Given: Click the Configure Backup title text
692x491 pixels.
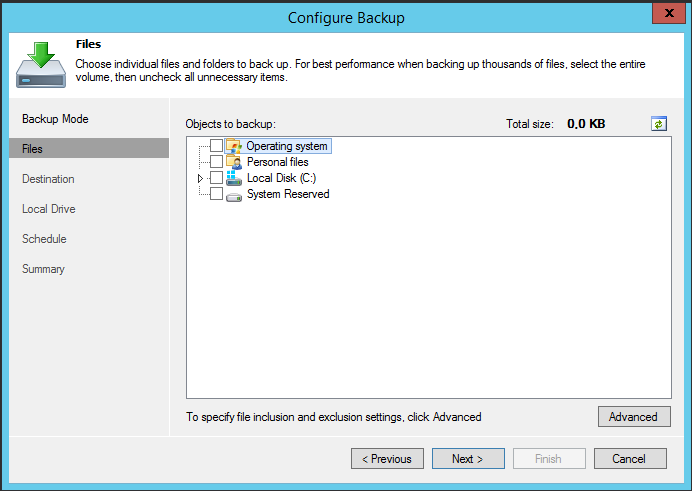Looking at the screenshot, I should coord(346,18).
